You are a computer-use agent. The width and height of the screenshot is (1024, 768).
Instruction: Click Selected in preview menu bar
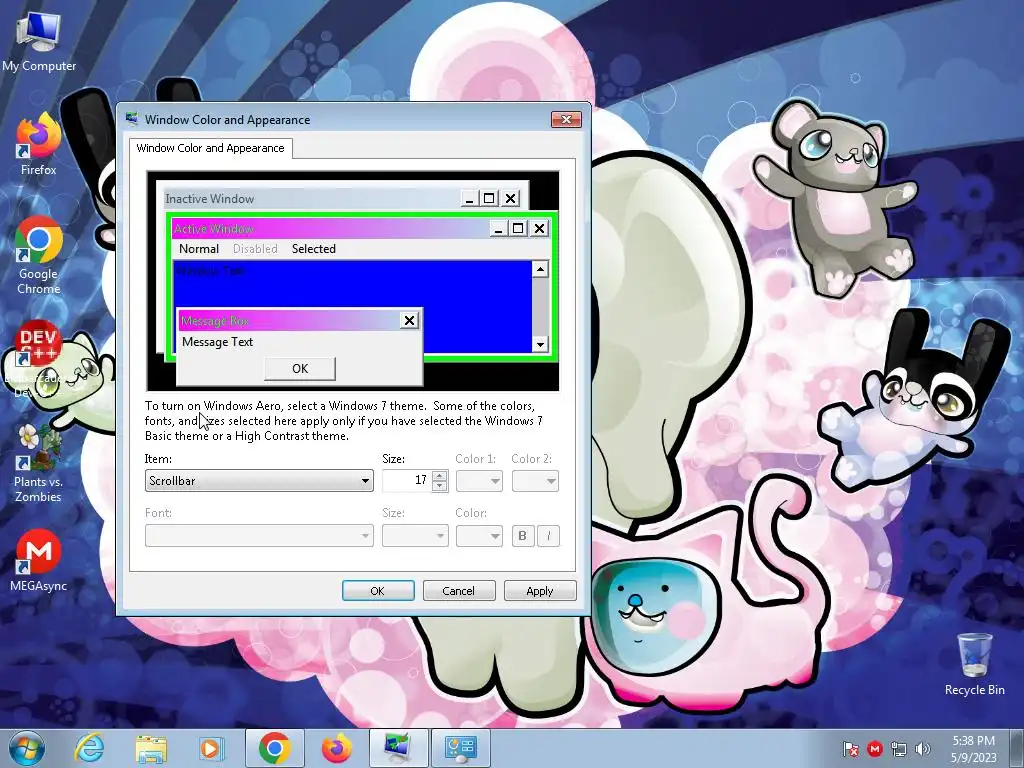pyautogui.click(x=313, y=249)
